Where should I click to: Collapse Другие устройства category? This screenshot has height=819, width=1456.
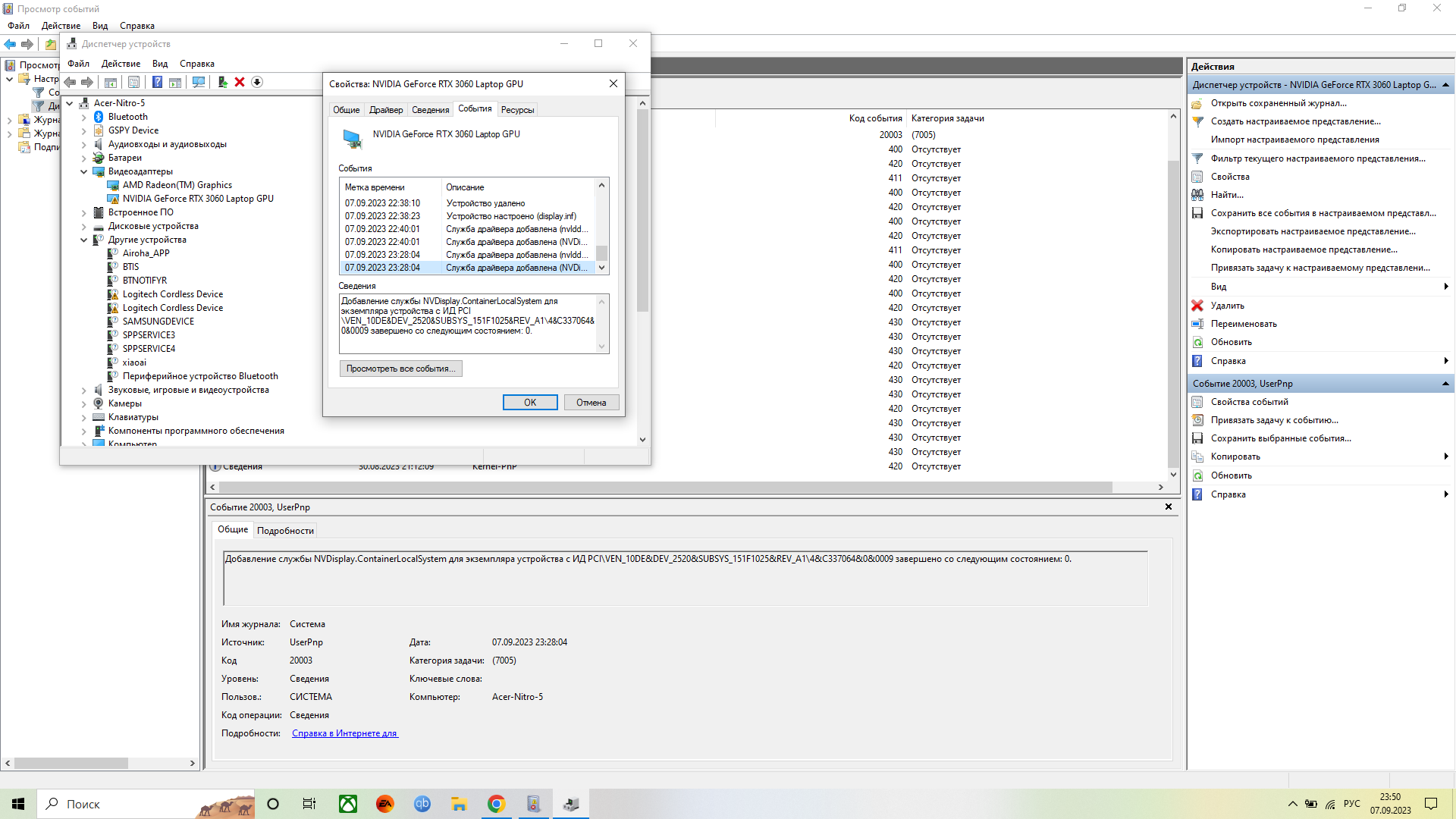(x=84, y=240)
